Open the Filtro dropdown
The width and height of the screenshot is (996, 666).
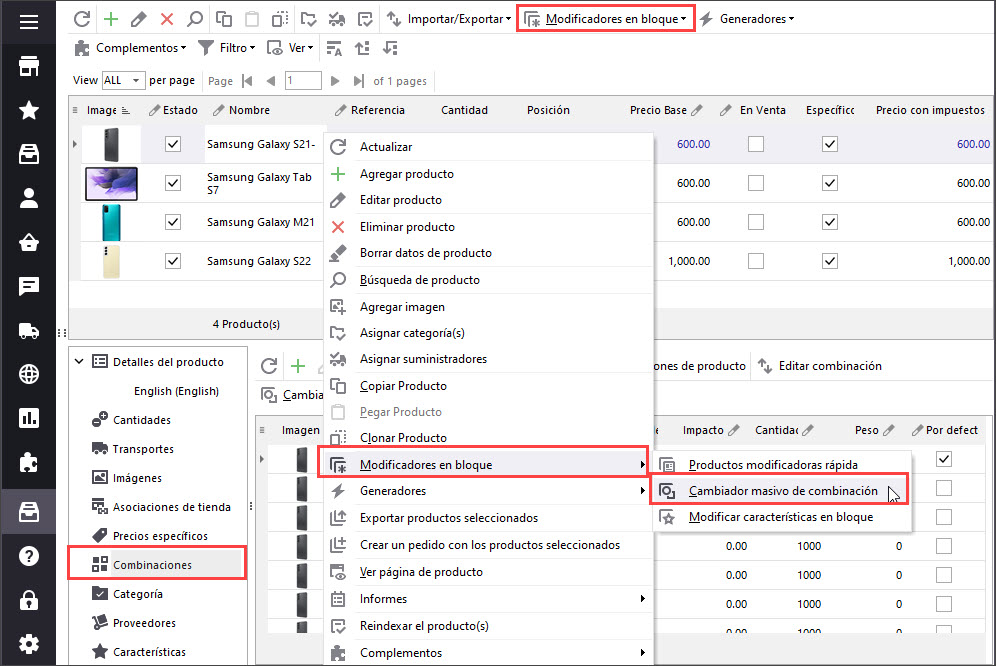coord(227,48)
